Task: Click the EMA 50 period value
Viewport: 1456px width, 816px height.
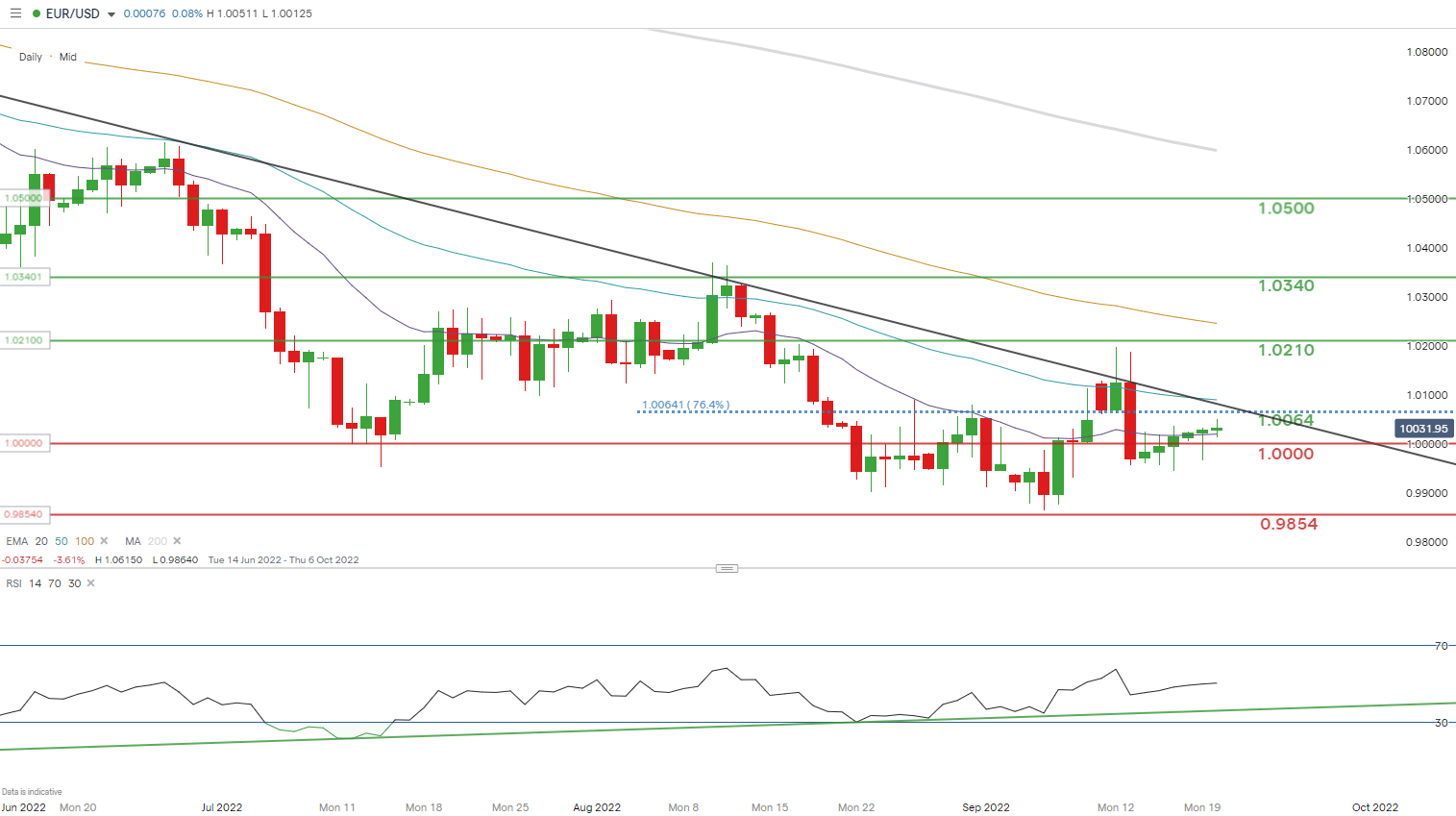Action: tap(62, 541)
